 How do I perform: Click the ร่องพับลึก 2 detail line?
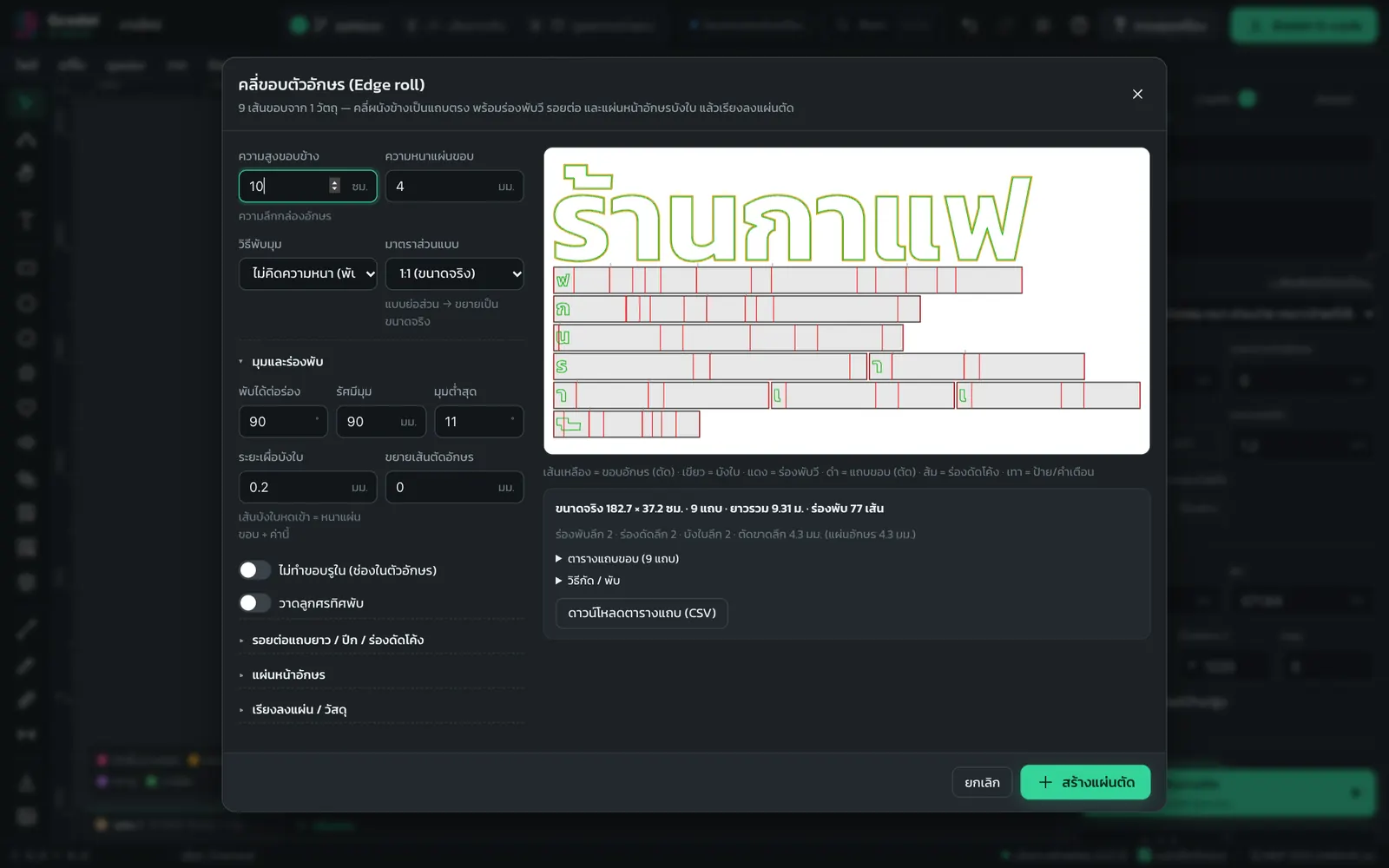[x=735, y=534]
